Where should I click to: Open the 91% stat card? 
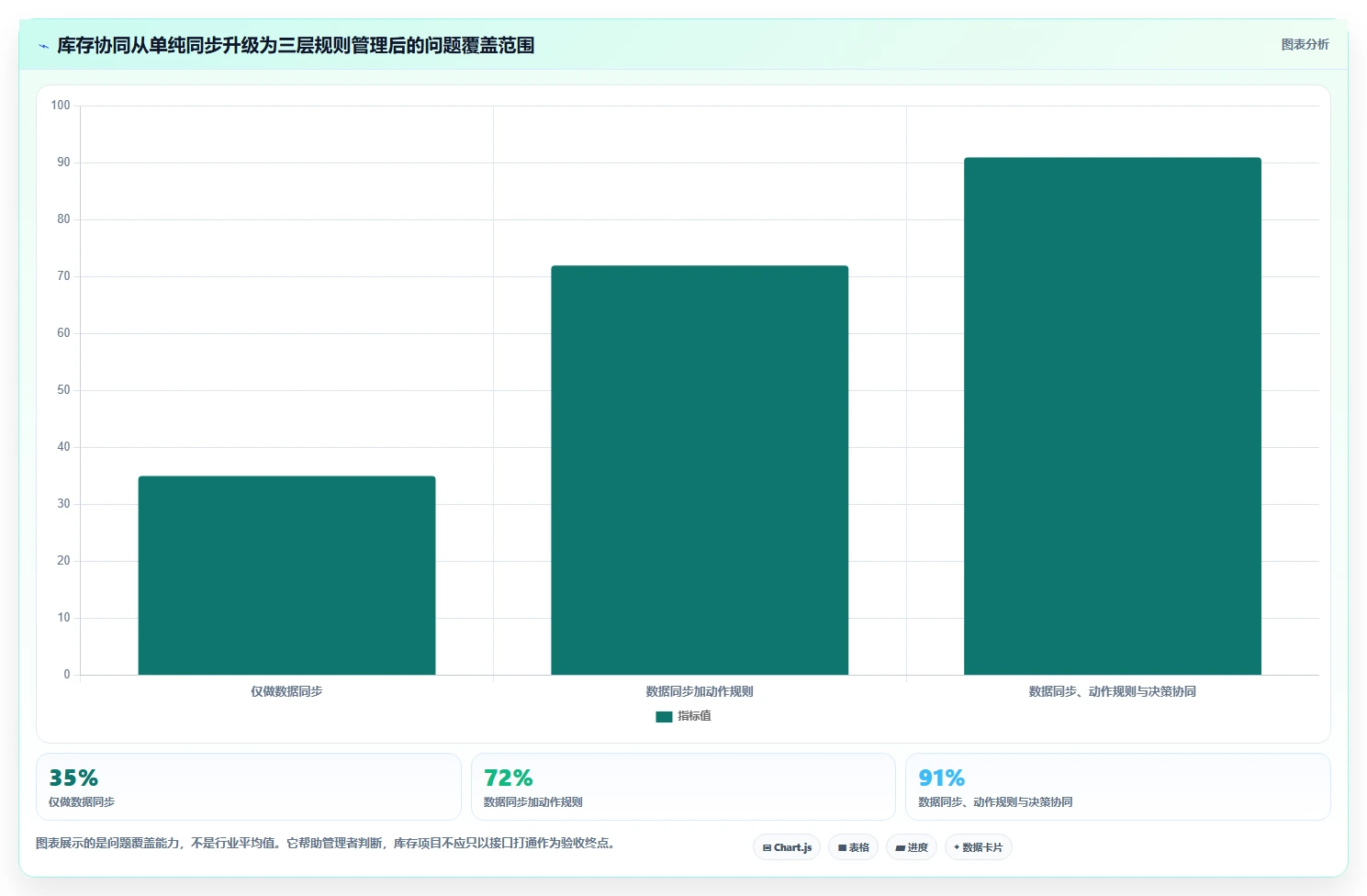[1117, 787]
